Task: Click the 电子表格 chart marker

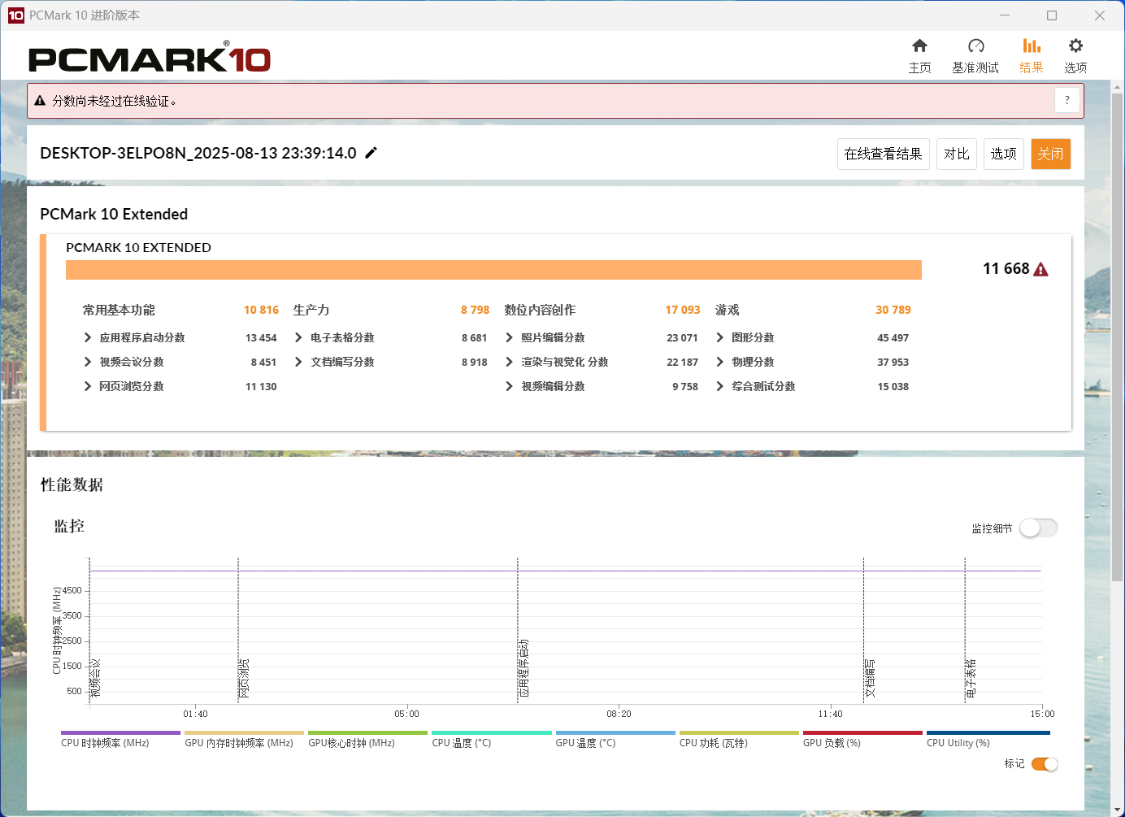Action: pyautogui.click(x=971, y=678)
